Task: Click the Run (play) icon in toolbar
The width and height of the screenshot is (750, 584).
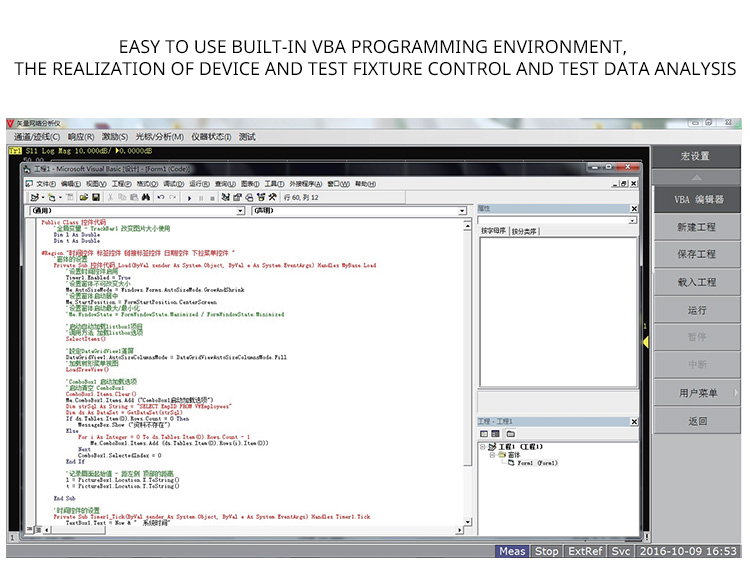Action: pyautogui.click(x=187, y=197)
